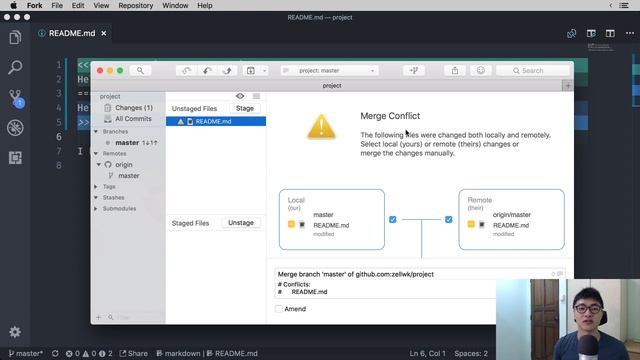Expand the Tags section
This screenshot has height=360, width=640.
[96, 187]
